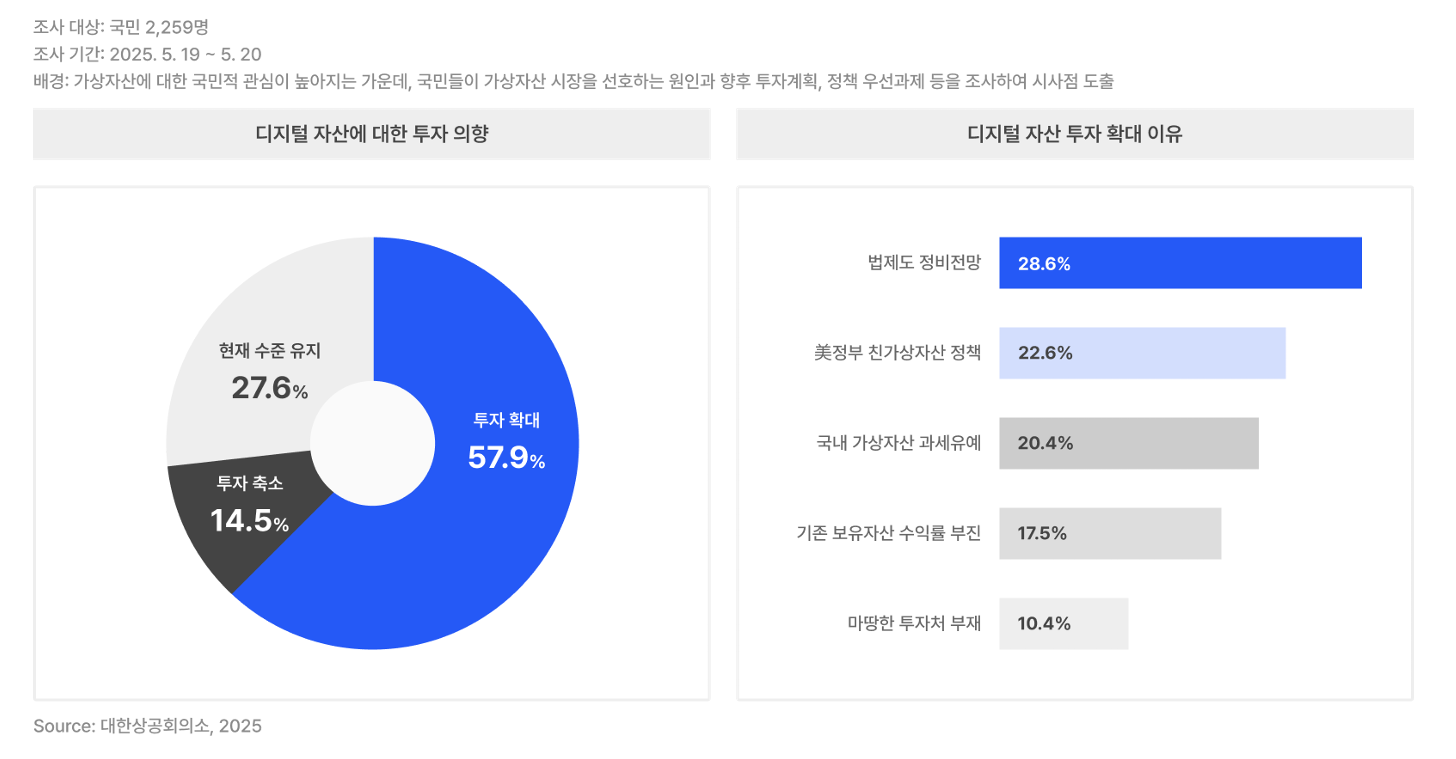Click the 美정부 친가상자산 정책 label
Image resolution: width=1456 pixels, height=759 pixels.
tap(897, 353)
